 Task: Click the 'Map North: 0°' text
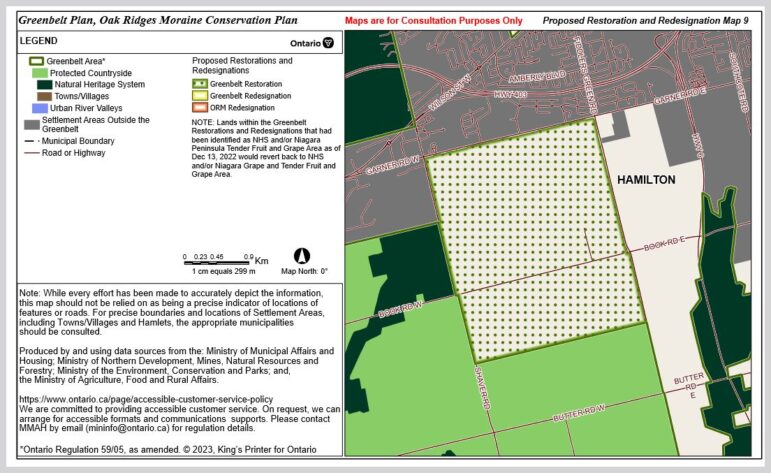(304, 271)
